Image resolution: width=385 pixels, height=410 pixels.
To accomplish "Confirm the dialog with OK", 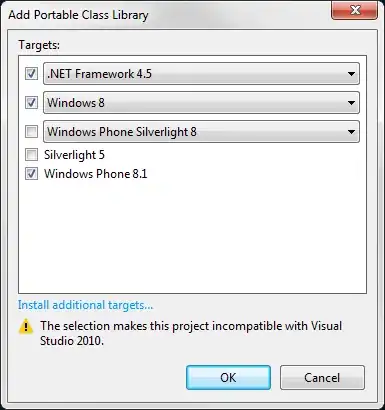I will pos(228,378).
